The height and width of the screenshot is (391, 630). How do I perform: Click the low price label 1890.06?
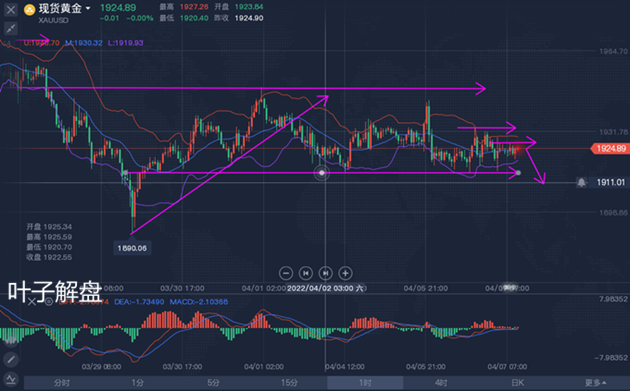[132, 248]
